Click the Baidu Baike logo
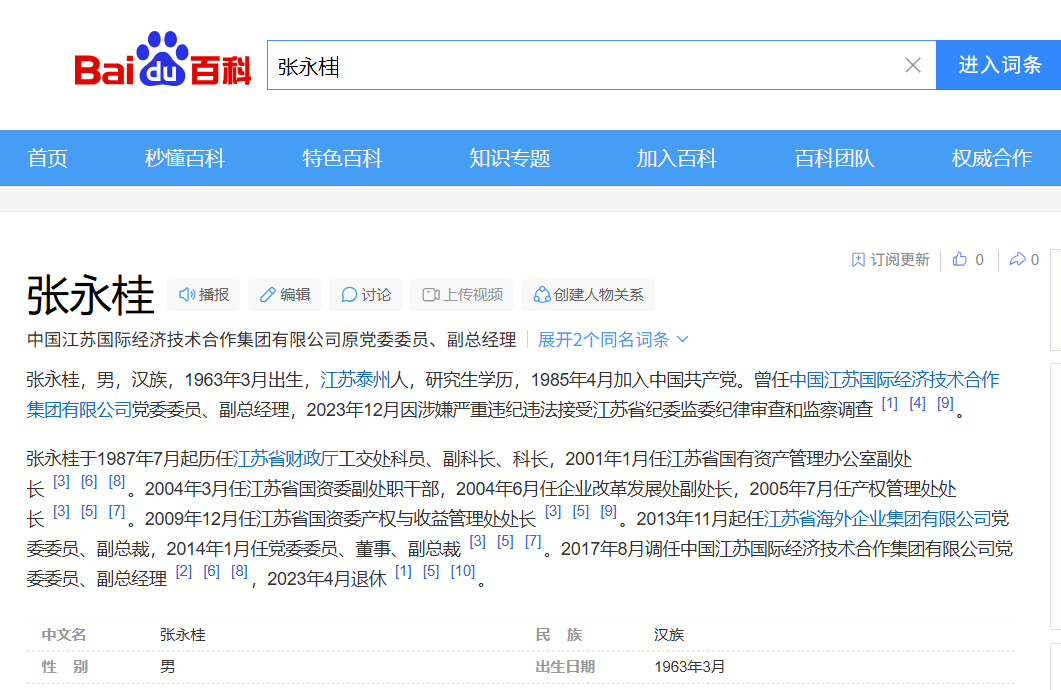The width and height of the screenshot is (1061, 690). [x=162, y=60]
